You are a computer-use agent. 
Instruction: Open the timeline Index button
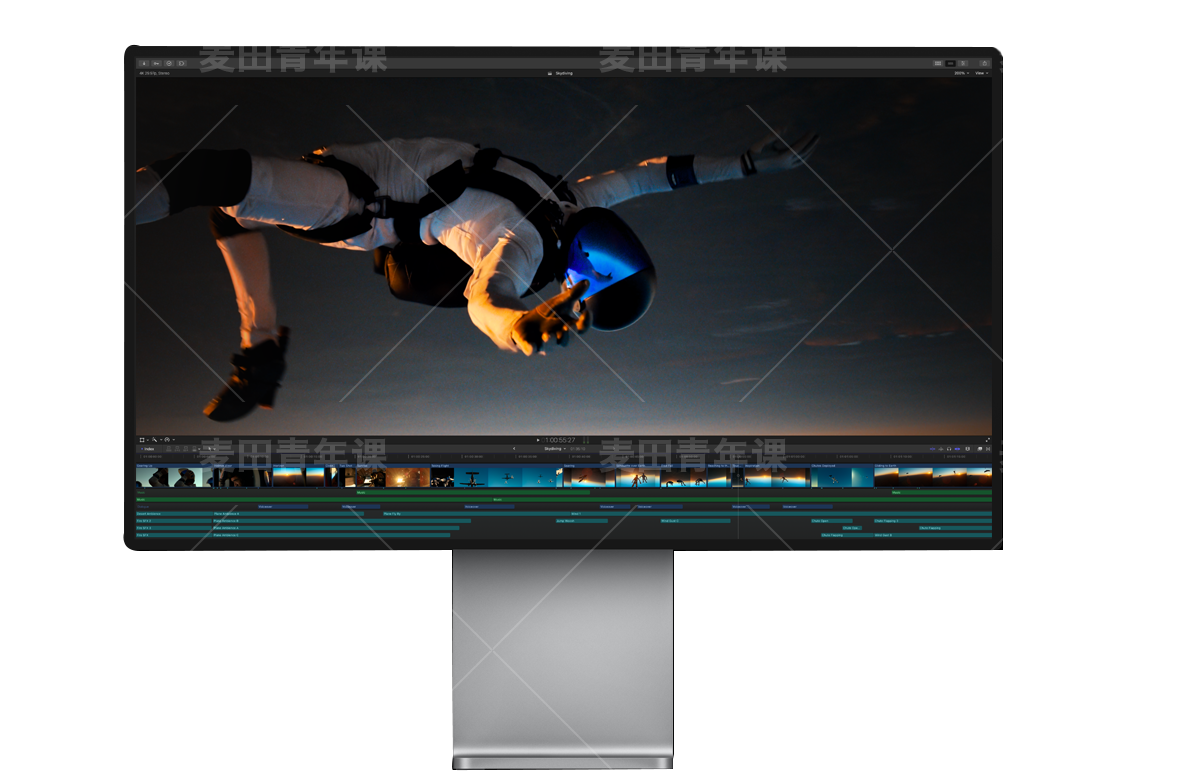pyautogui.click(x=147, y=449)
